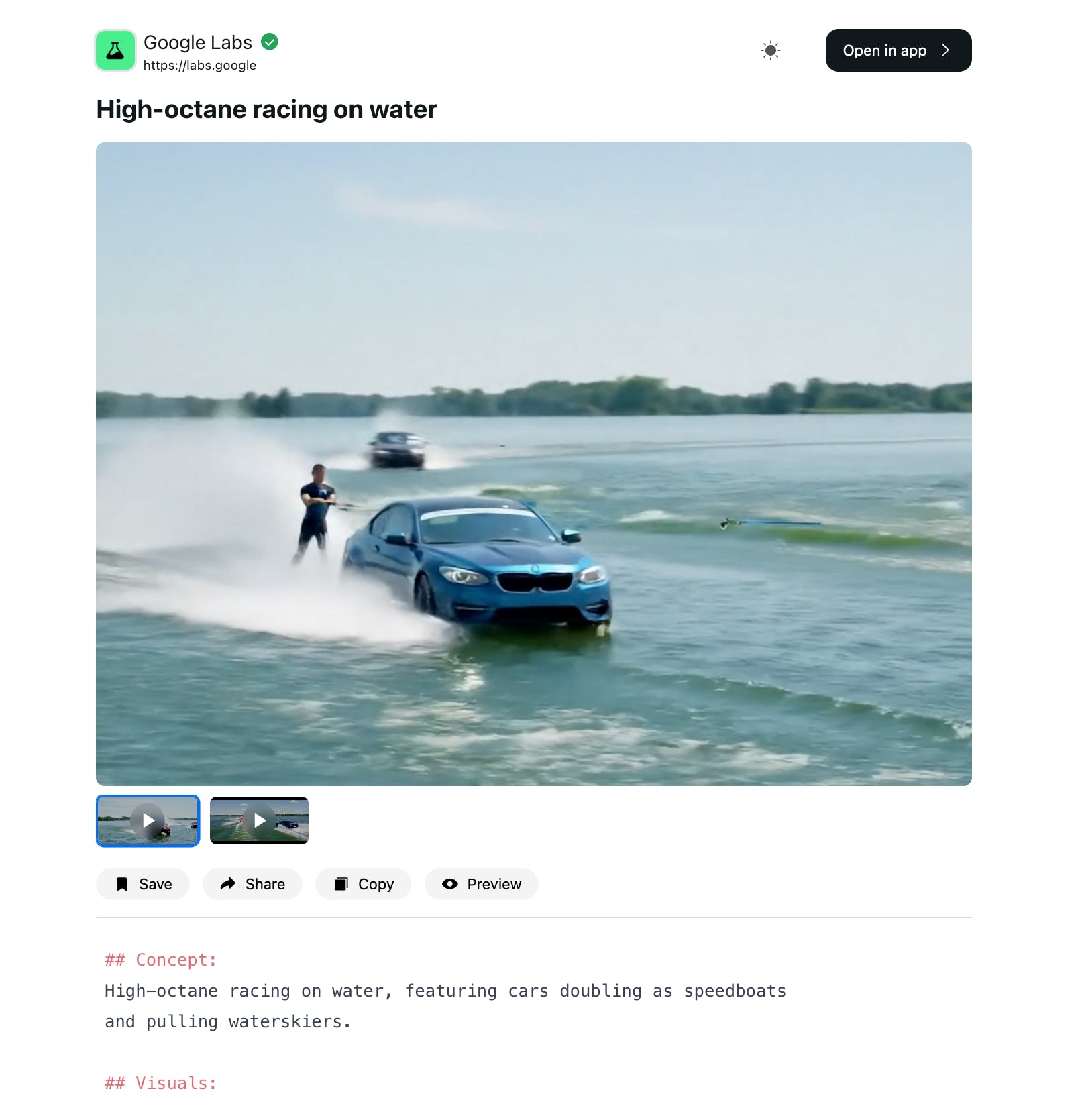This screenshot has width=1080, height=1120.
Task: Click the '## Concept:' heading line
Action: [x=161, y=960]
